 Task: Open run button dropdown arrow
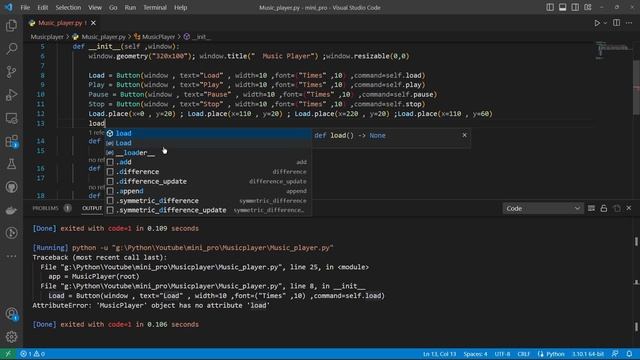point(605,23)
